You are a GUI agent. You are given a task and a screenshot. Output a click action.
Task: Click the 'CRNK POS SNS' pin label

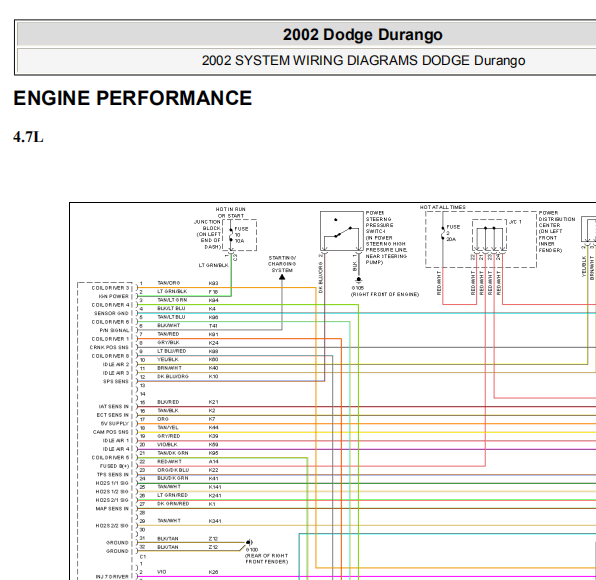coord(109,347)
